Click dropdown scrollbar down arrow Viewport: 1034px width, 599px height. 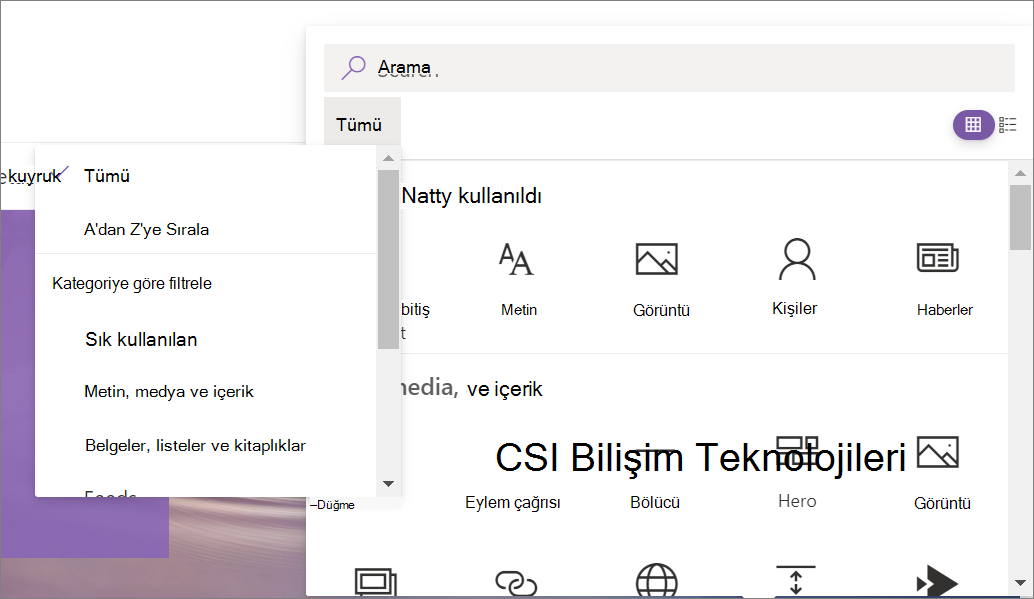tap(388, 484)
